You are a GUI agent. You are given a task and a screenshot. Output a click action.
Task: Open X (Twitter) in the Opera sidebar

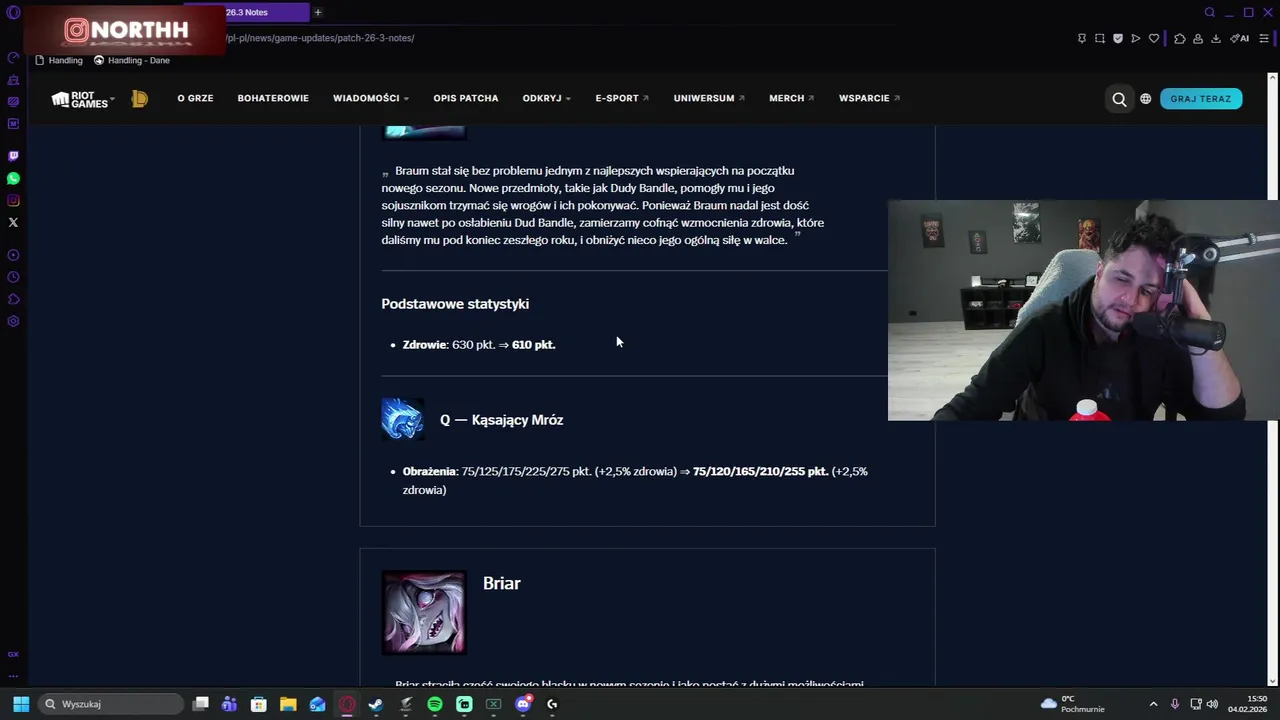(x=13, y=222)
